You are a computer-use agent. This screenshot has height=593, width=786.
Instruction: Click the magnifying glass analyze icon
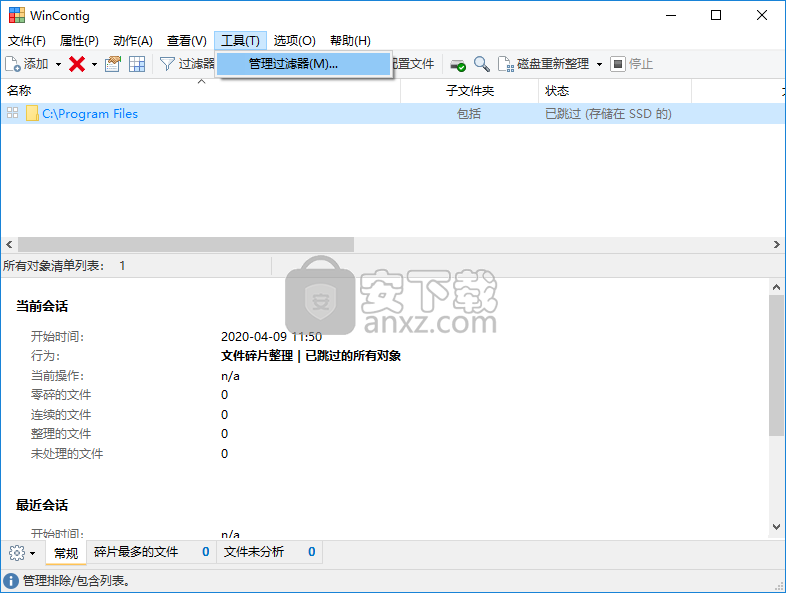[482, 64]
